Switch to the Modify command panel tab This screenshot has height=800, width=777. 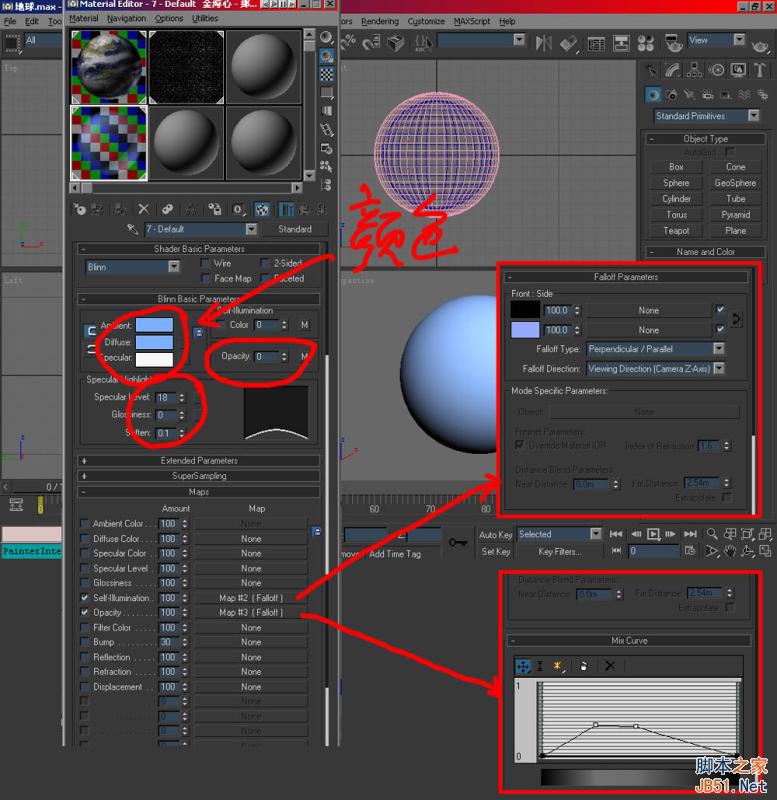coord(672,70)
